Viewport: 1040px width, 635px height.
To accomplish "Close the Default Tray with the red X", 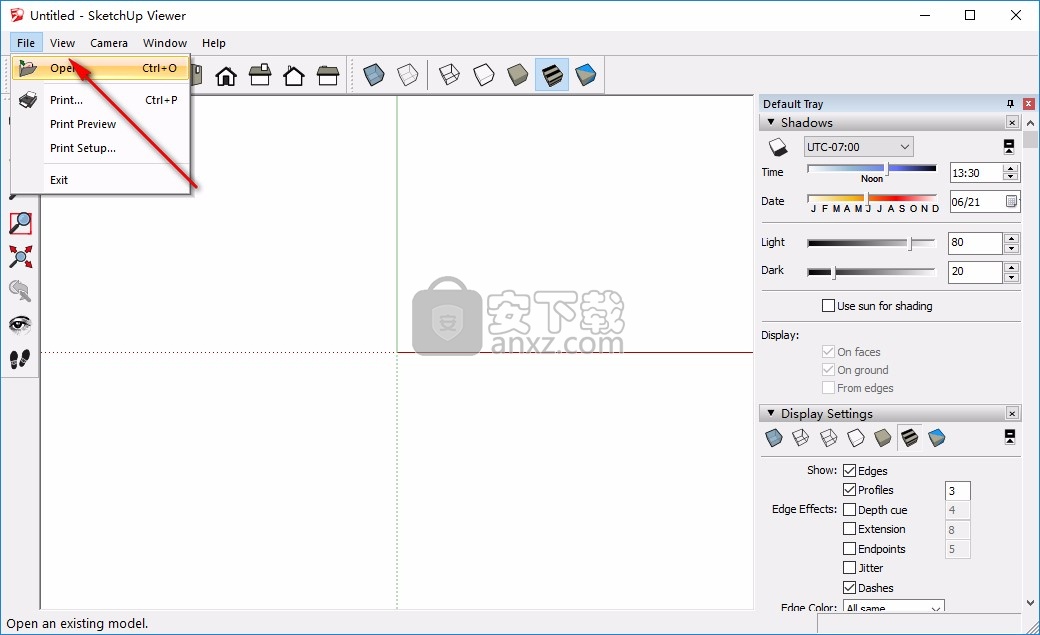I will [1029, 104].
